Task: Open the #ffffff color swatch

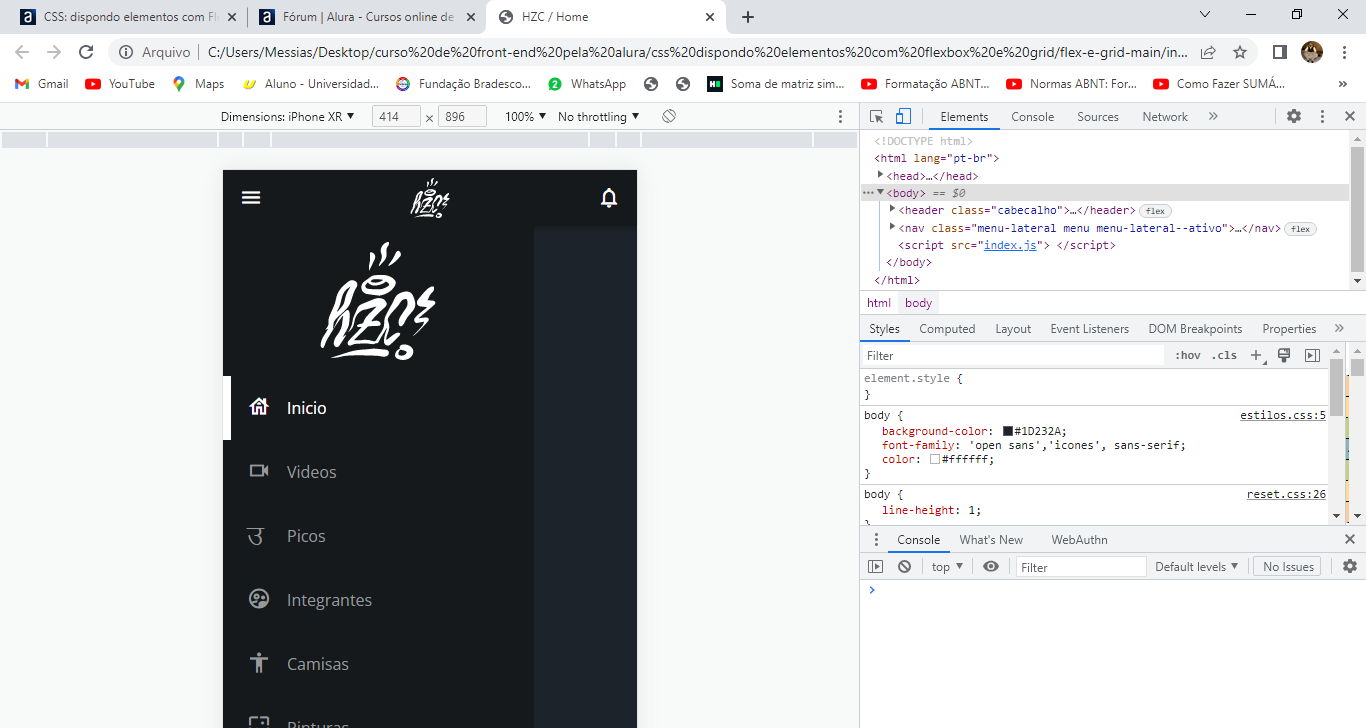Action: click(x=935, y=459)
